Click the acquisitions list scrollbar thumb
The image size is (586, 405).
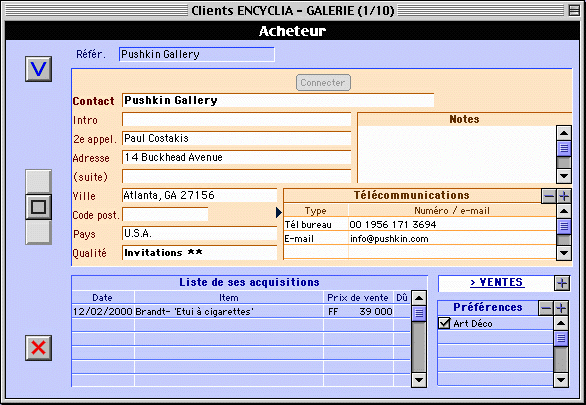pos(419,313)
